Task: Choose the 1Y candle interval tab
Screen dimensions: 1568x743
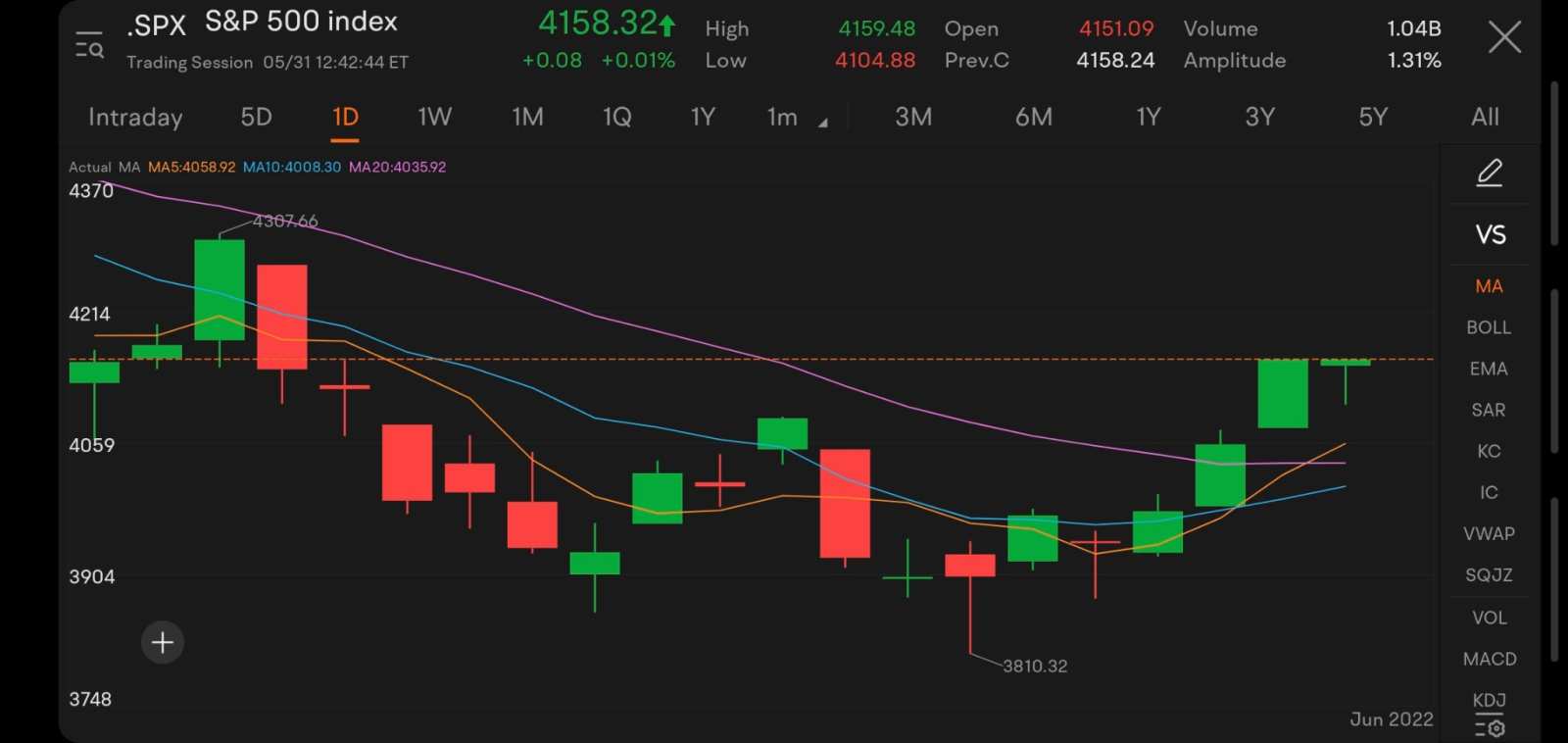Action: coord(703,118)
